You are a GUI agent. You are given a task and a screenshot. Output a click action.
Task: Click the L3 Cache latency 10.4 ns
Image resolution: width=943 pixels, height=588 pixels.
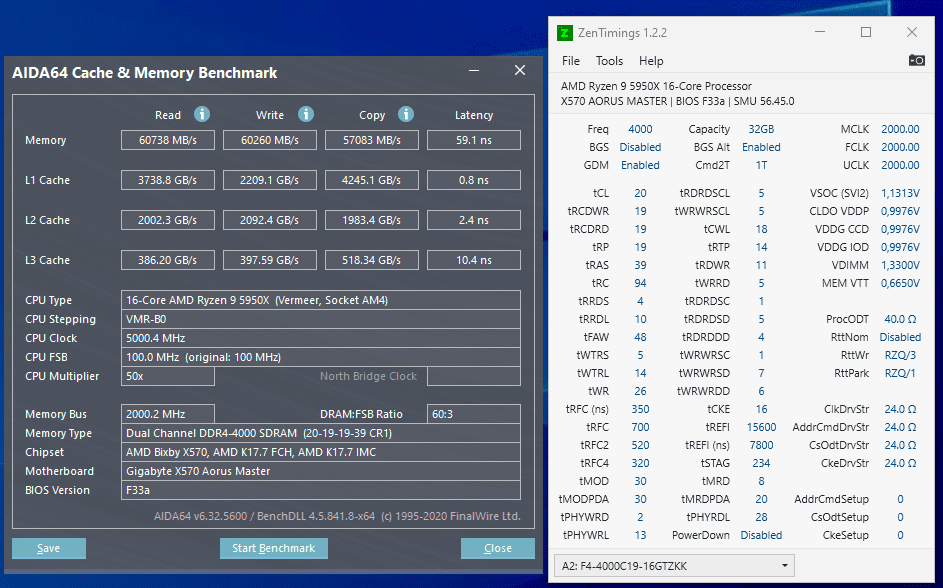pyautogui.click(x=474, y=260)
